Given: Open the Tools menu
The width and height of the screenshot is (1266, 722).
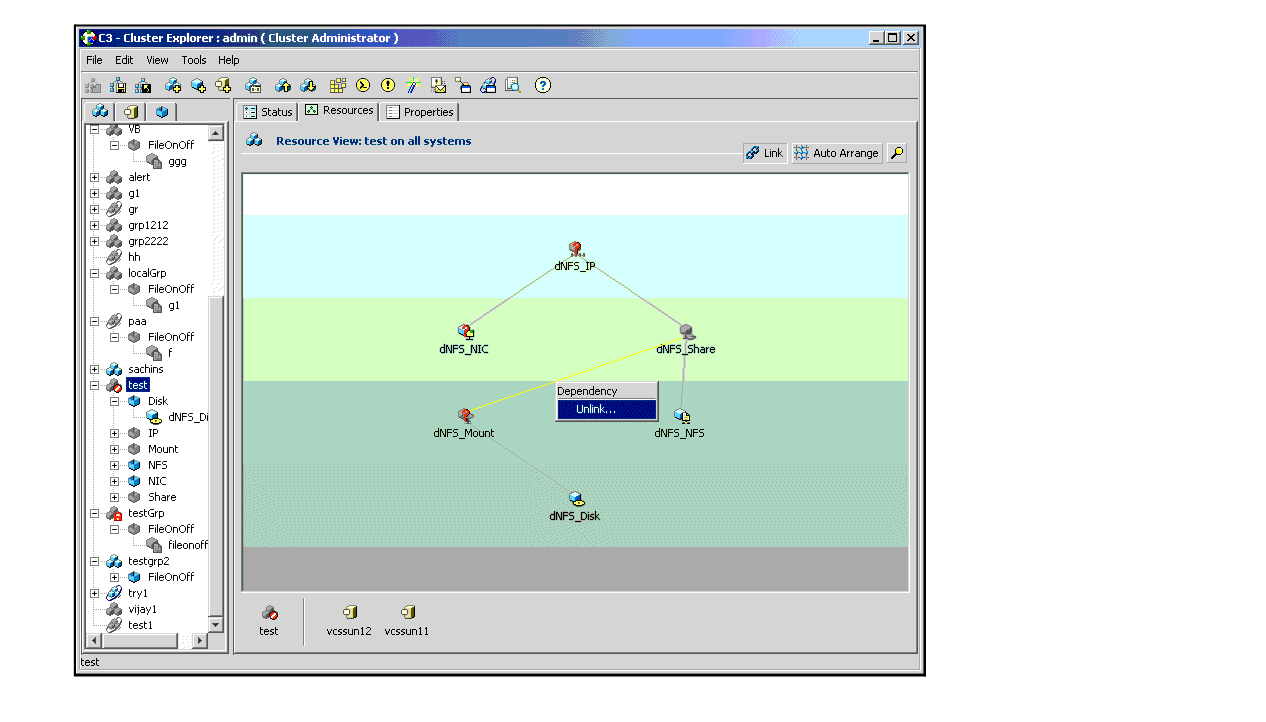Looking at the screenshot, I should [x=193, y=60].
